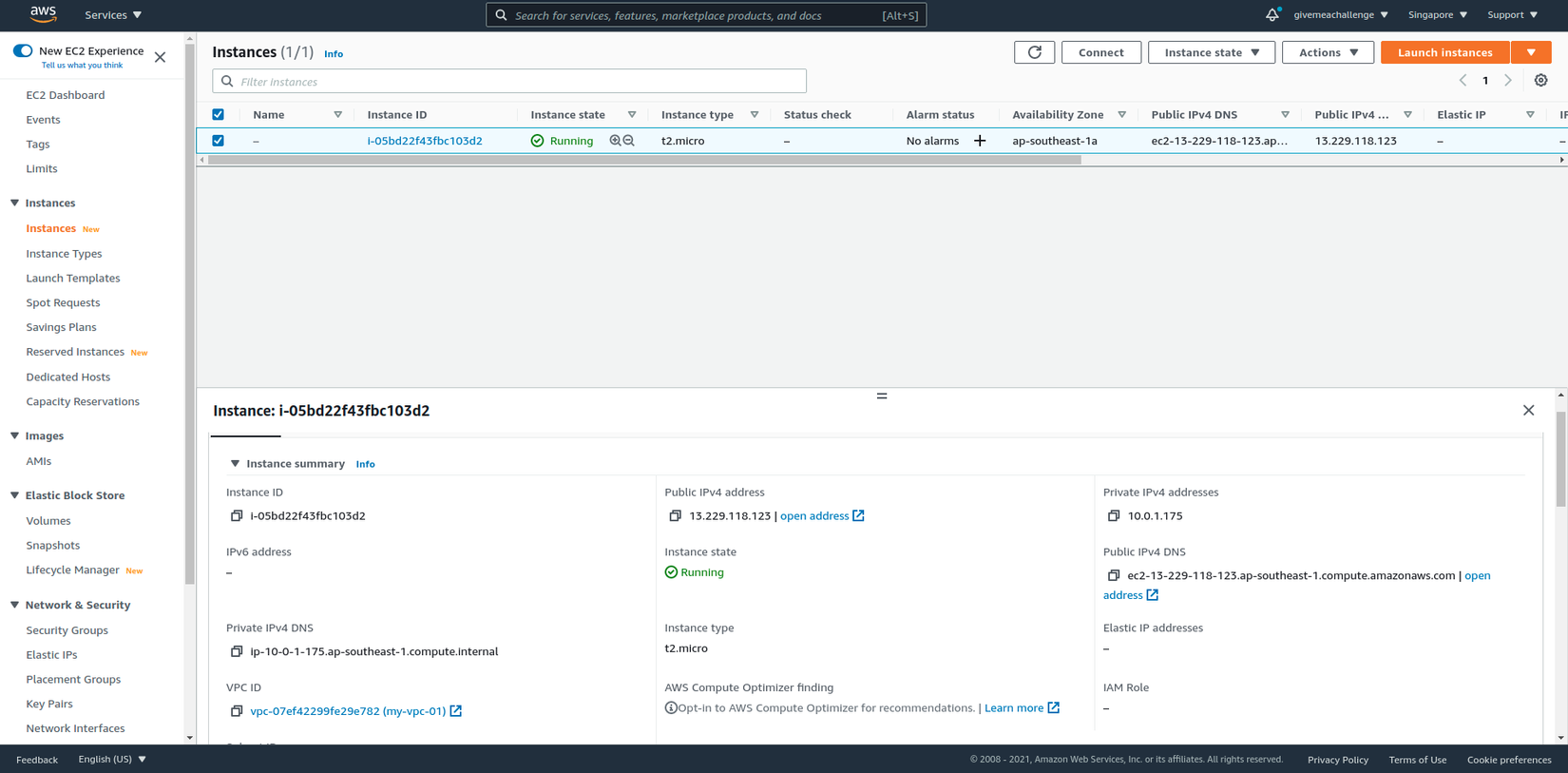This screenshot has height=773, width=1568.
Task: Open AMIs in the sidebar
Action: coord(39,461)
